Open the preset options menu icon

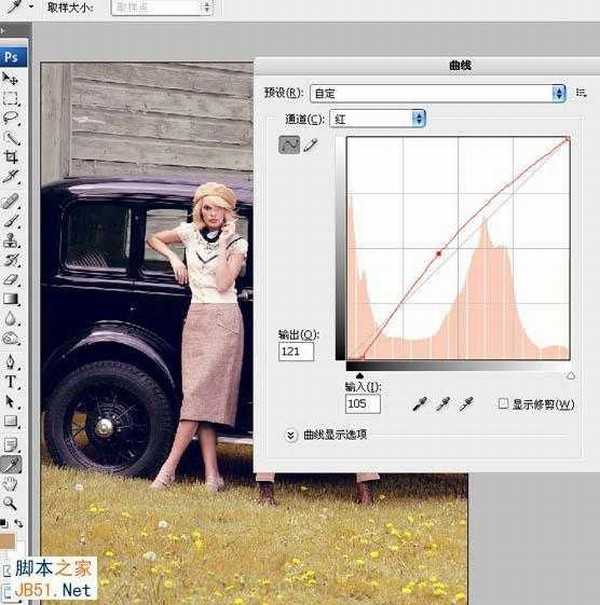point(581,93)
